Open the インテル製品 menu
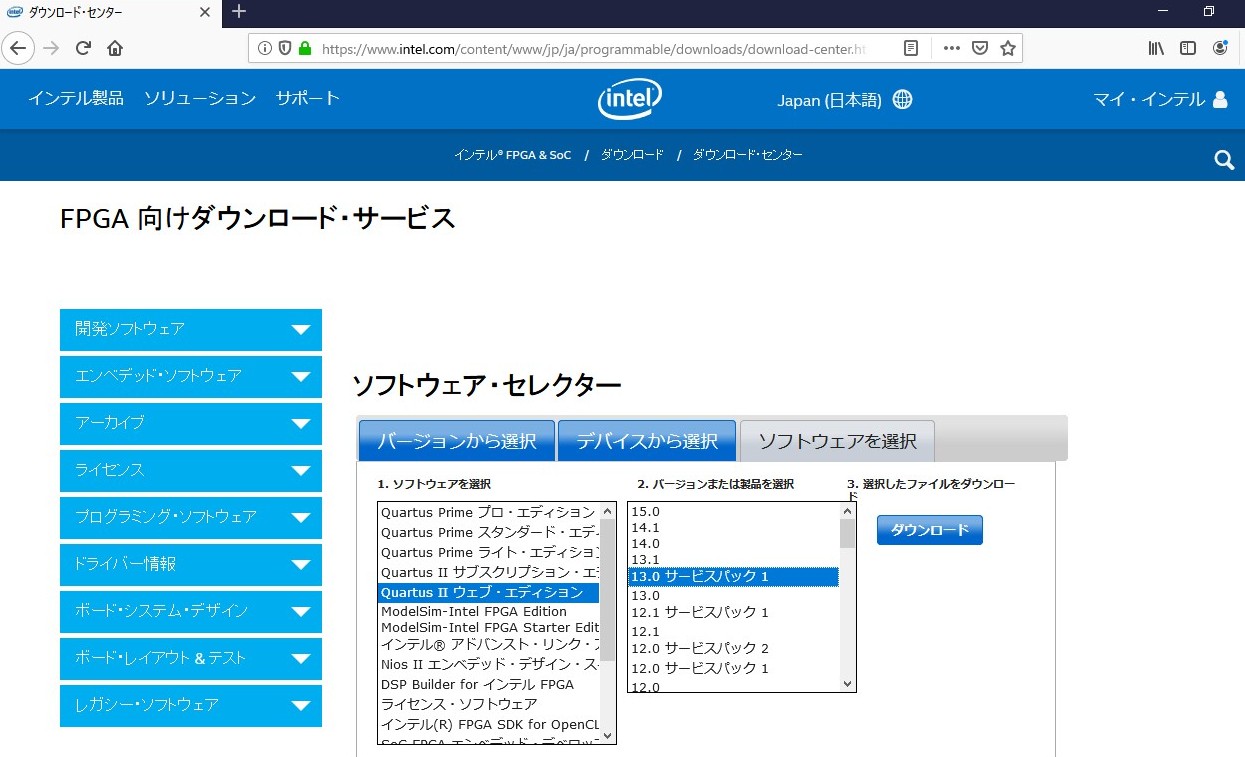Viewport: 1245px width, 757px height. click(76, 98)
